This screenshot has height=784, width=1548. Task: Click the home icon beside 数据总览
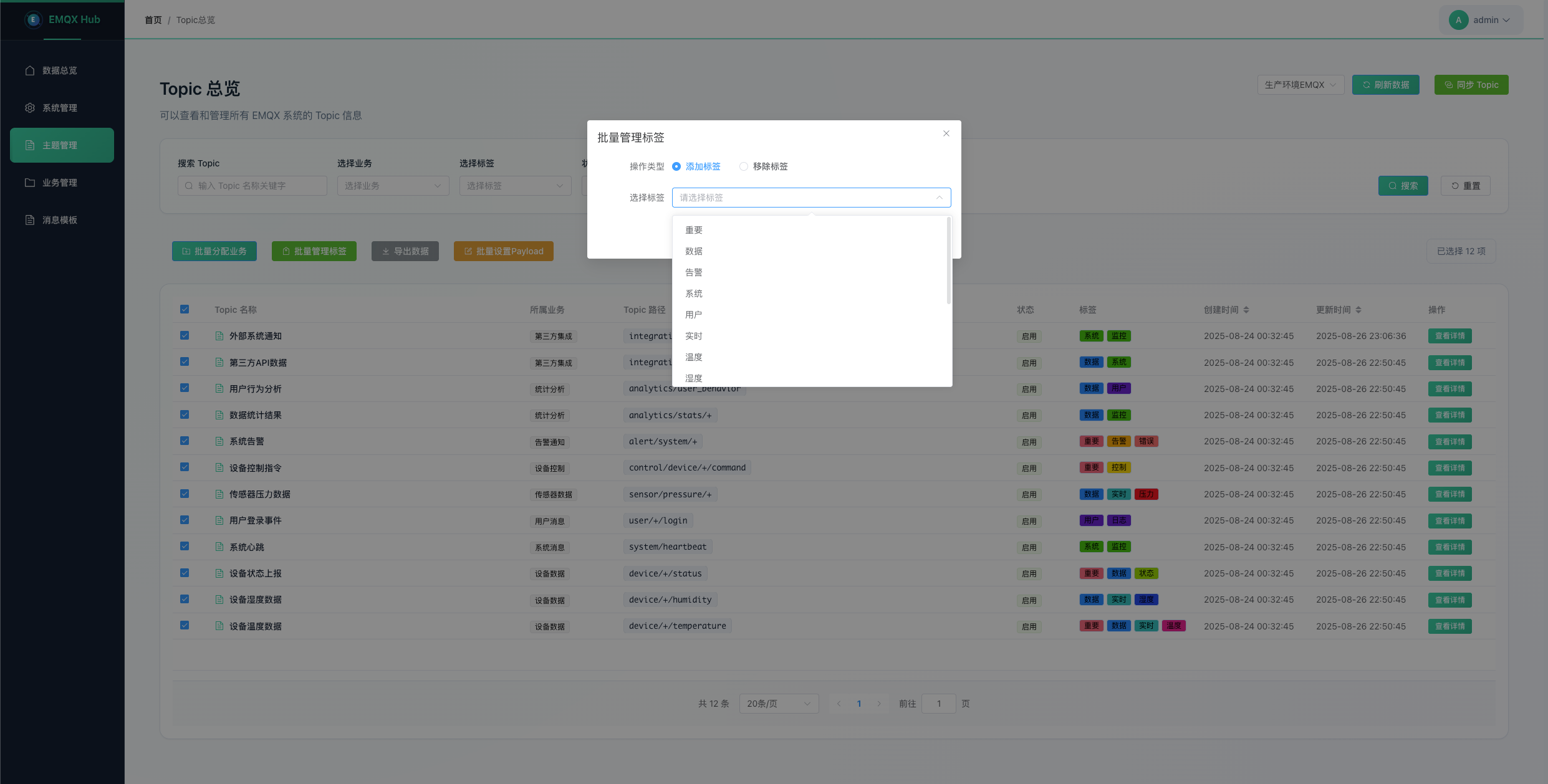coord(29,70)
